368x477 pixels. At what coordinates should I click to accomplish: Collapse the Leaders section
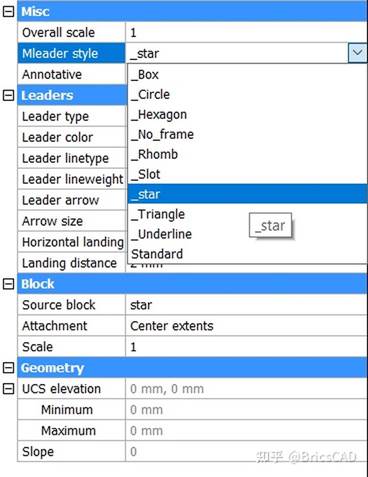pyautogui.click(x=8, y=96)
